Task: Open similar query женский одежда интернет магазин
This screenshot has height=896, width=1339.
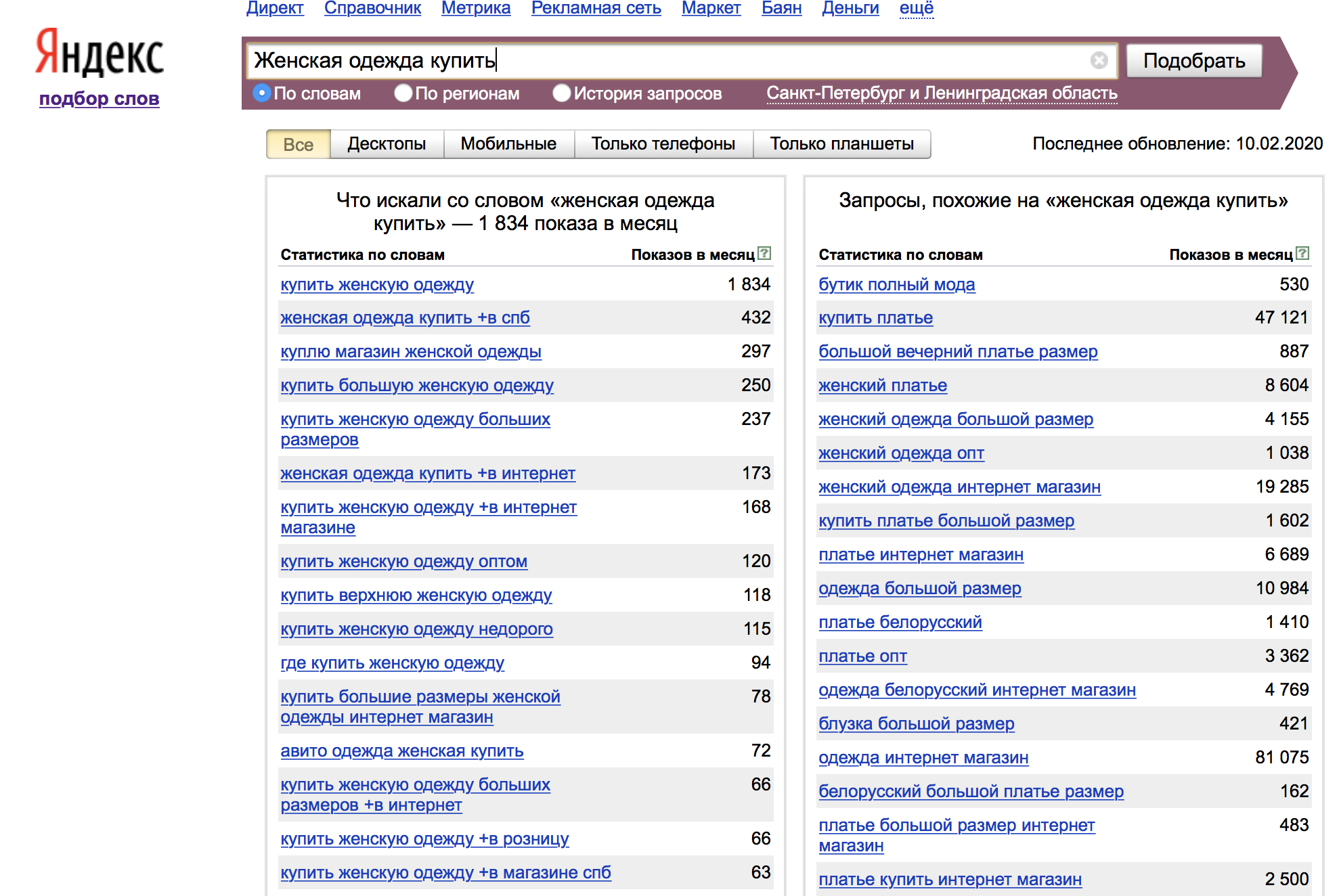Action: pos(960,487)
